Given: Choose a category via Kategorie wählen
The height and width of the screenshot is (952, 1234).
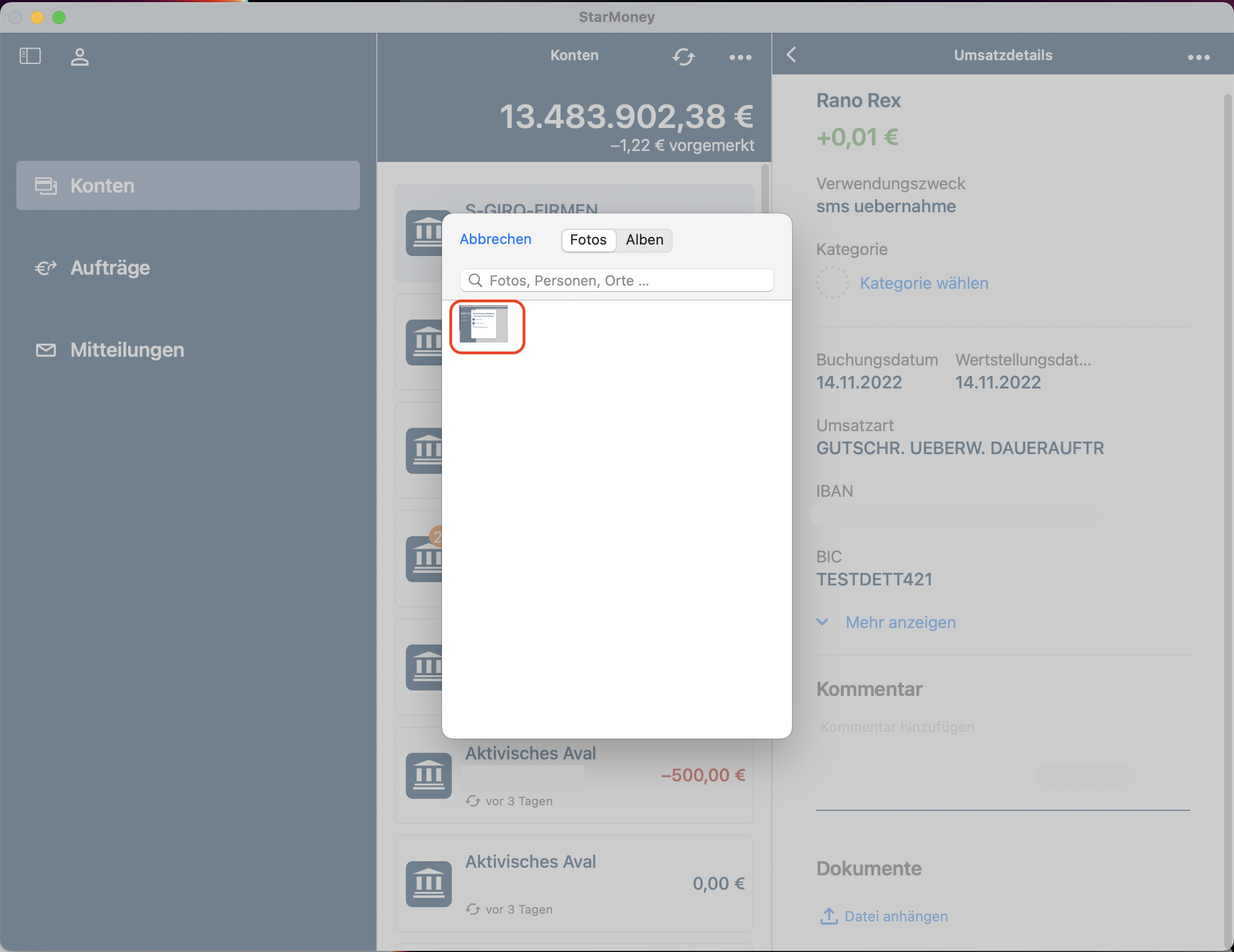Looking at the screenshot, I should (924, 283).
